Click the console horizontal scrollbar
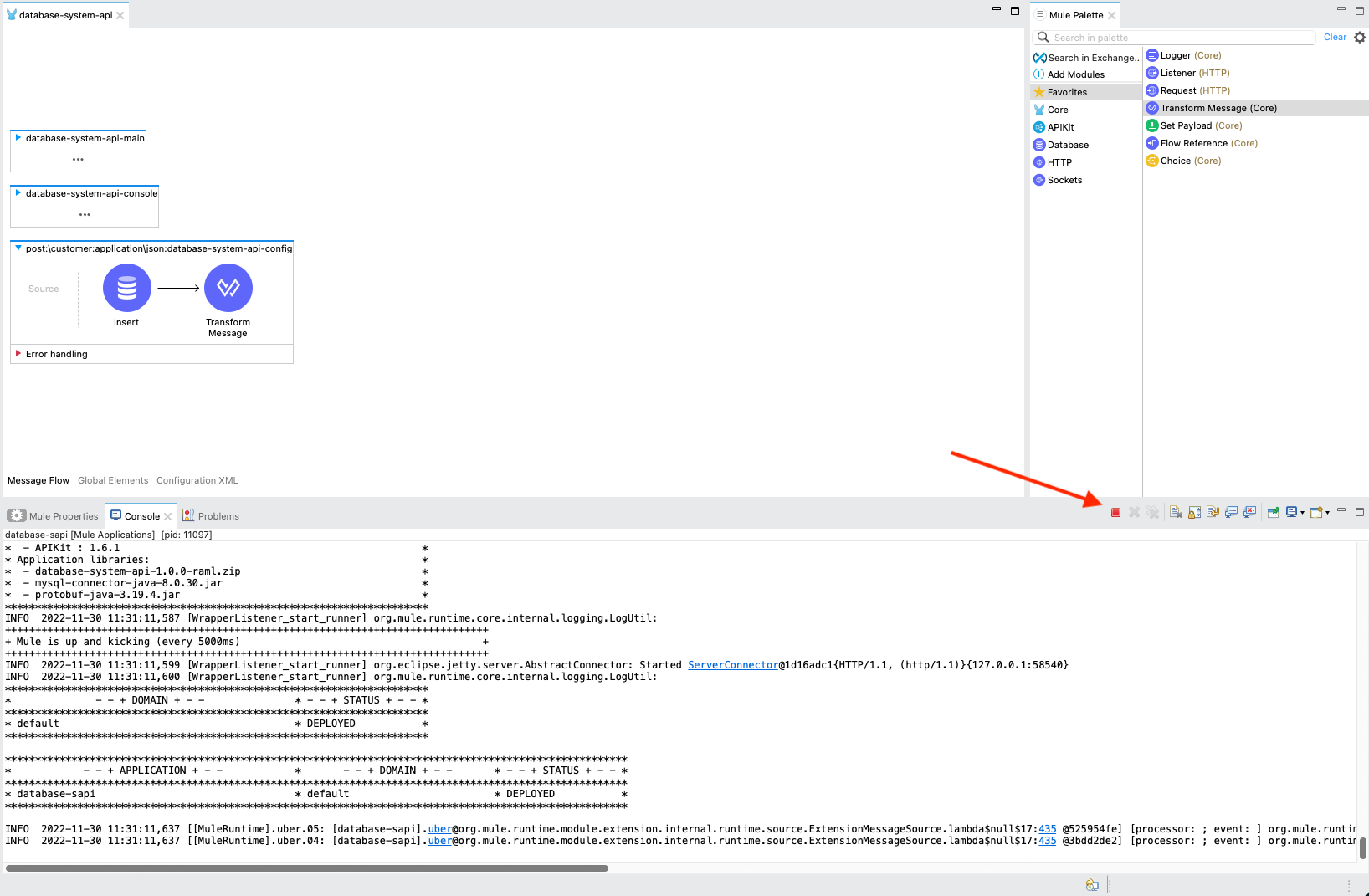Image resolution: width=1369 pixels, height=896 pixels. (306, 868)
